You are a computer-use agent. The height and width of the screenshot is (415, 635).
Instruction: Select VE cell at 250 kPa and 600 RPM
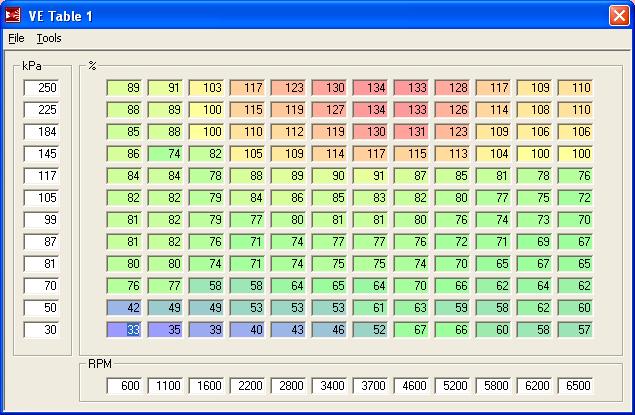coord(127,88)
